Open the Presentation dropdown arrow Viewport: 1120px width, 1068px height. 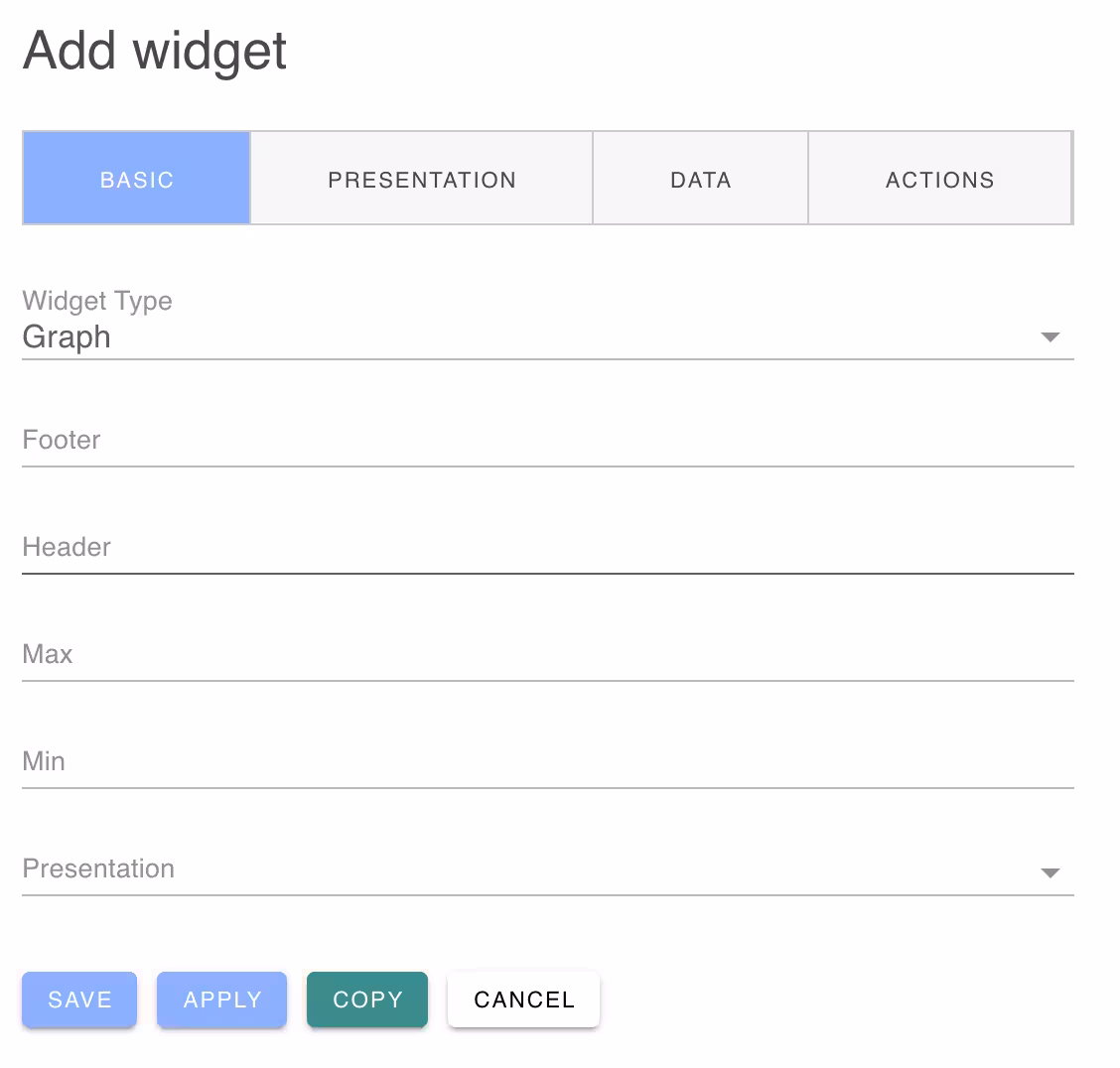[1050, 873]
